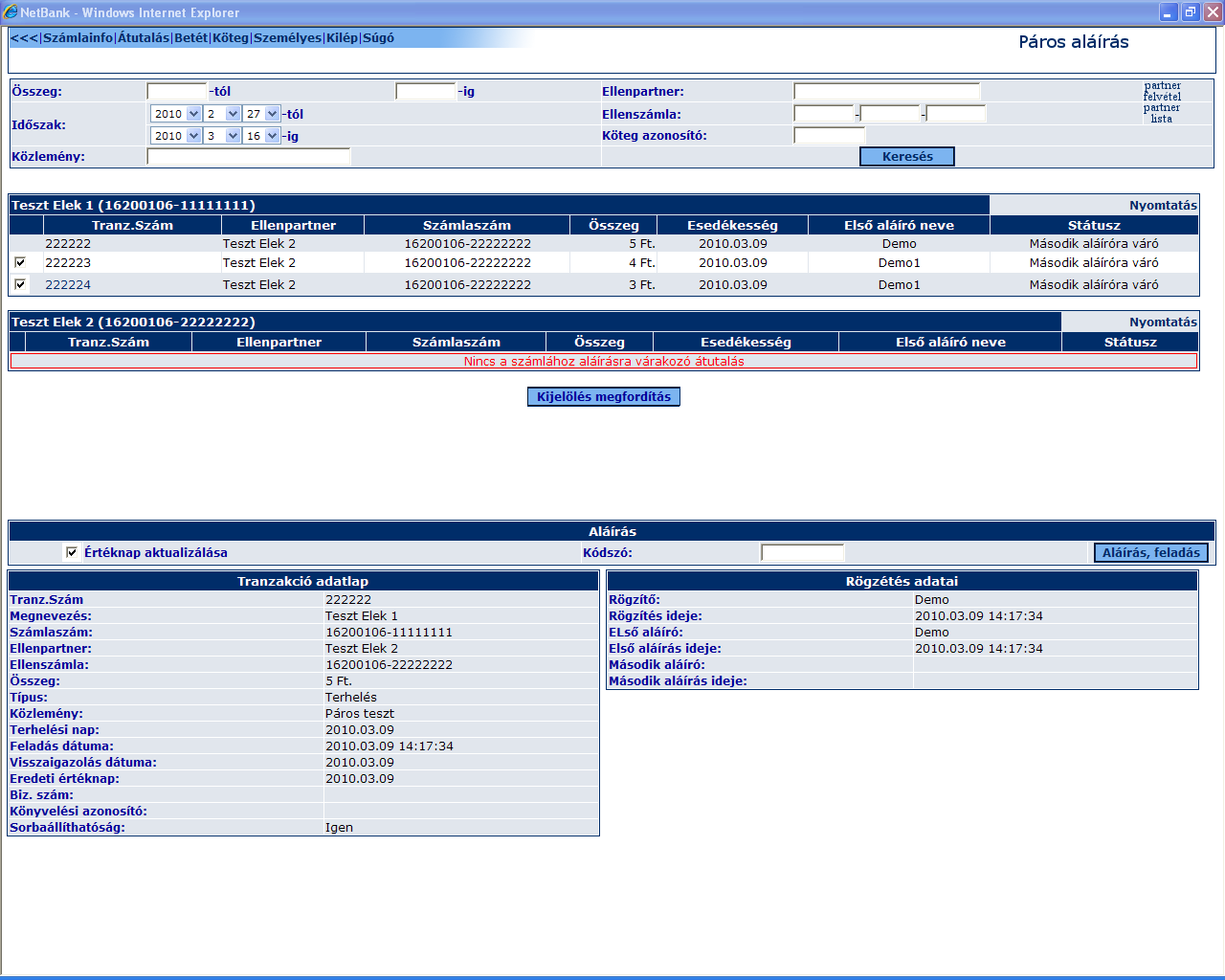Open the partner lista link
The width and height of the screenshot is (1225, 980).
click(x=1162, y=113)
